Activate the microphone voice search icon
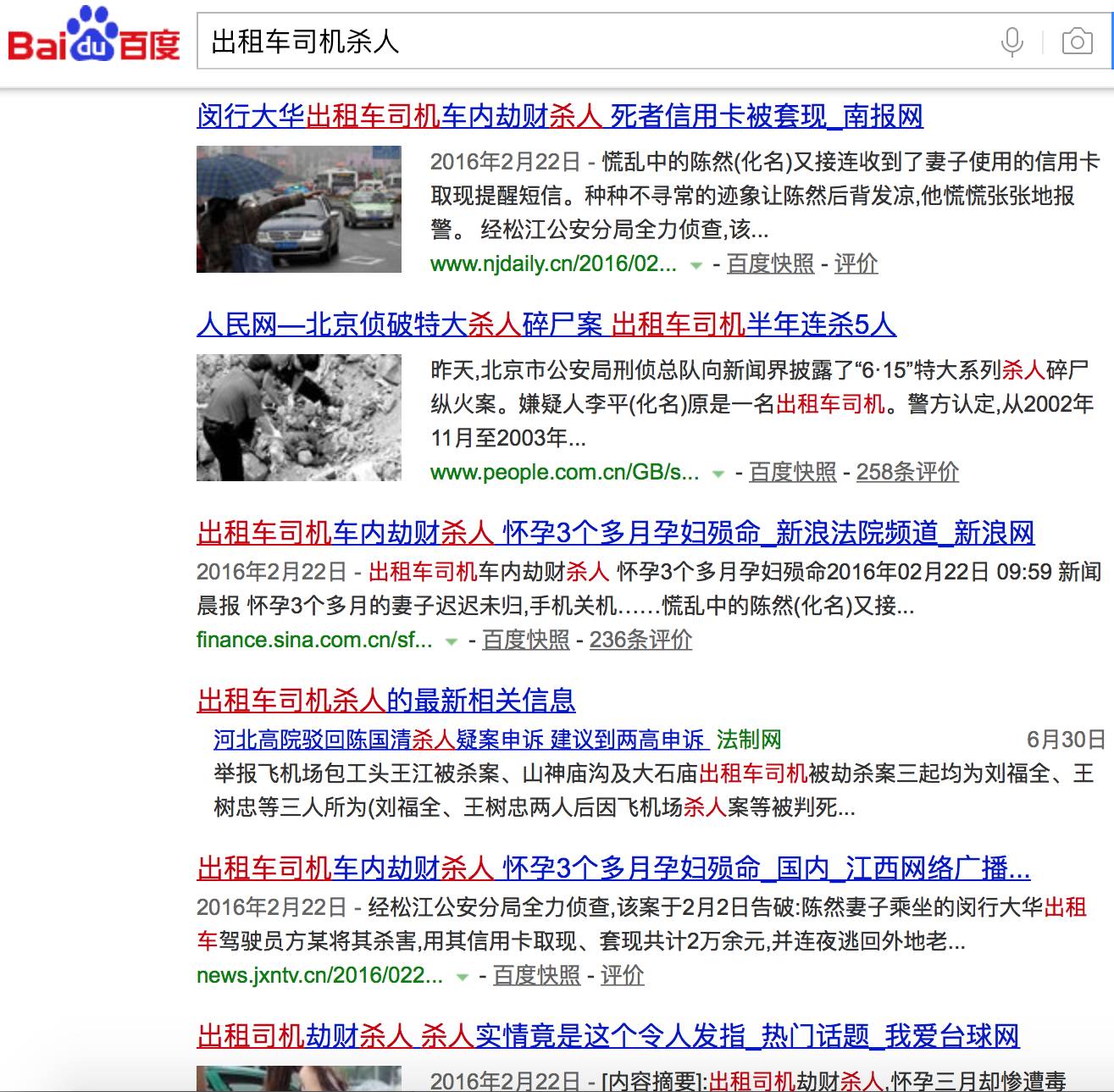 point(1011,42)
